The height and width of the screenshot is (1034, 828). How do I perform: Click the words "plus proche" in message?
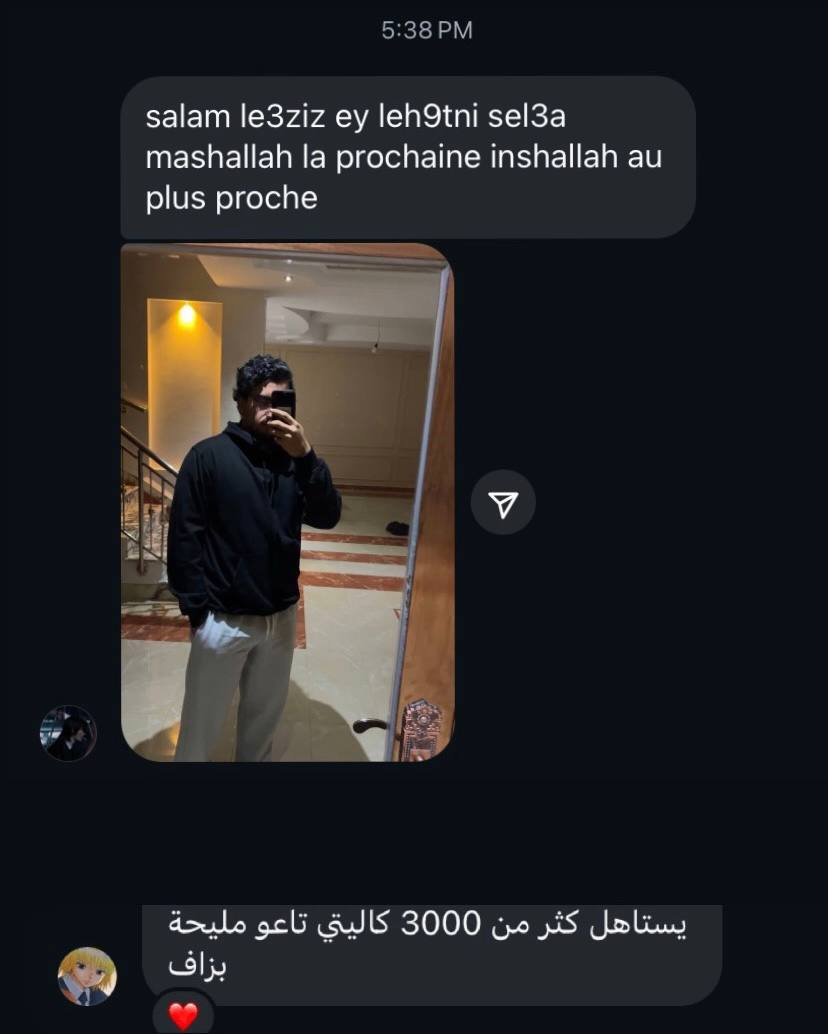tap(231, 198)
